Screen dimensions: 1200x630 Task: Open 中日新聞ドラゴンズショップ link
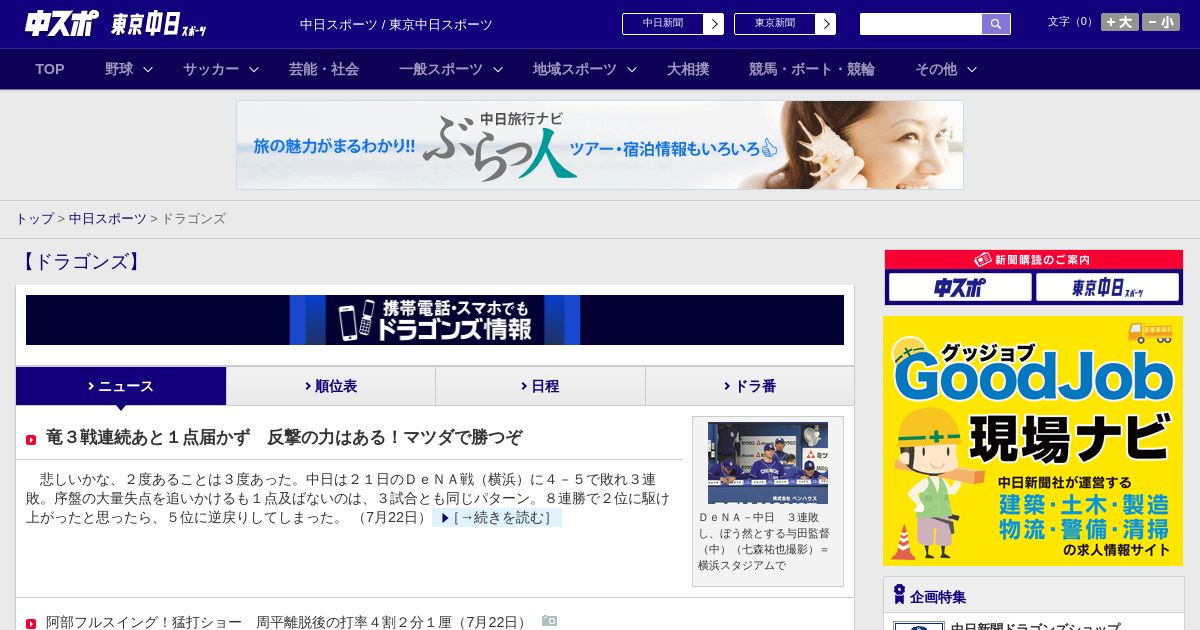1035,627
